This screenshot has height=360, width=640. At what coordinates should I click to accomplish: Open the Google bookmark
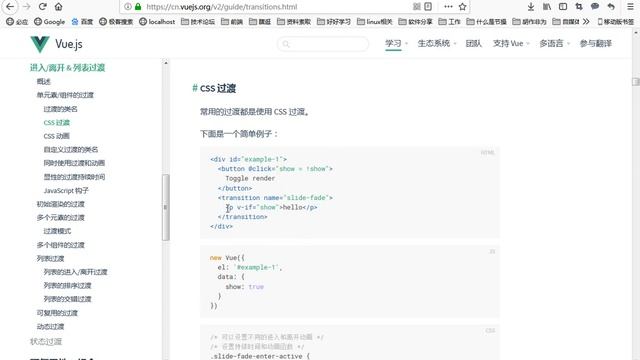(x=49, y=22)
